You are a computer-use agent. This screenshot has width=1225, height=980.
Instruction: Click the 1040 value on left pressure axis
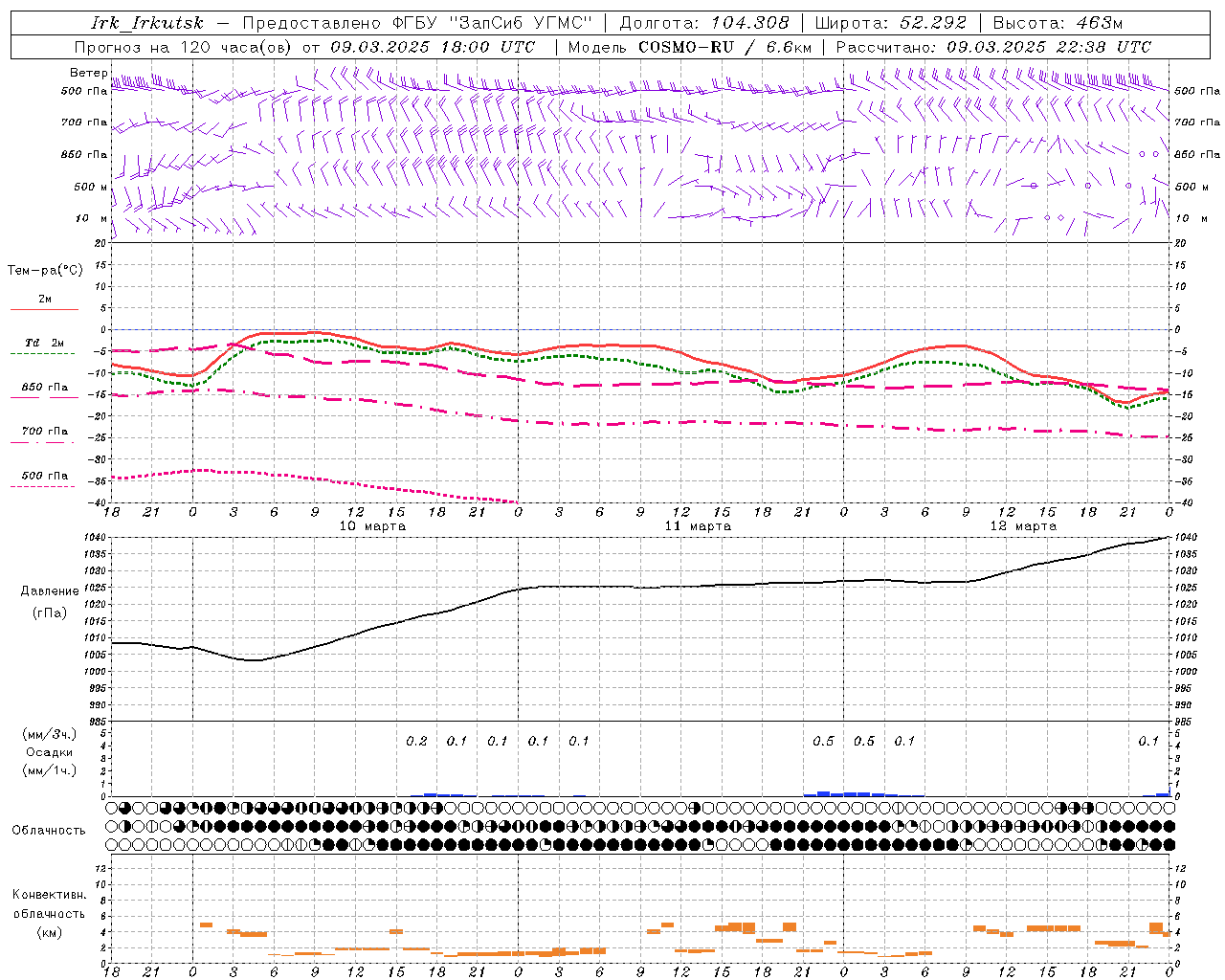coord(96,538)
